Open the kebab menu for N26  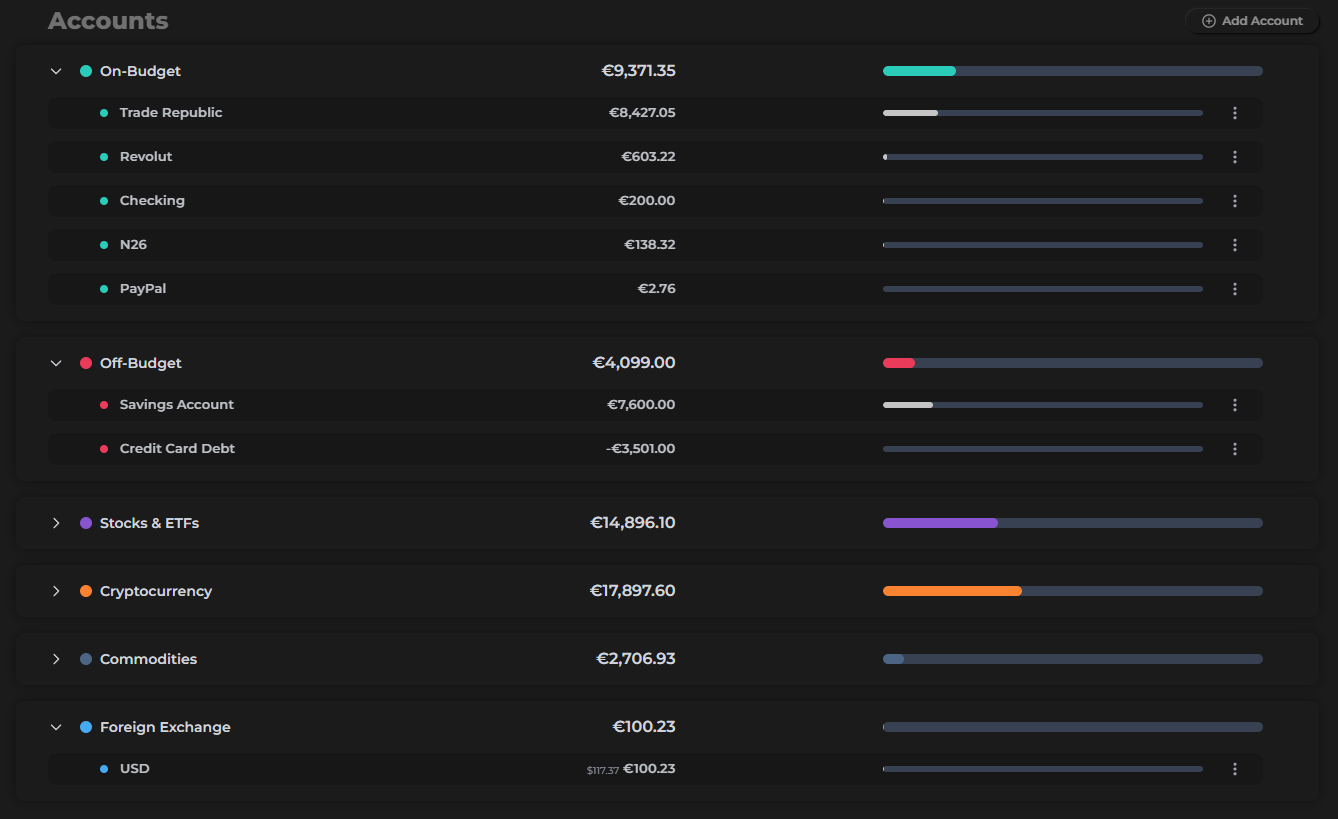coord(1234,245)
